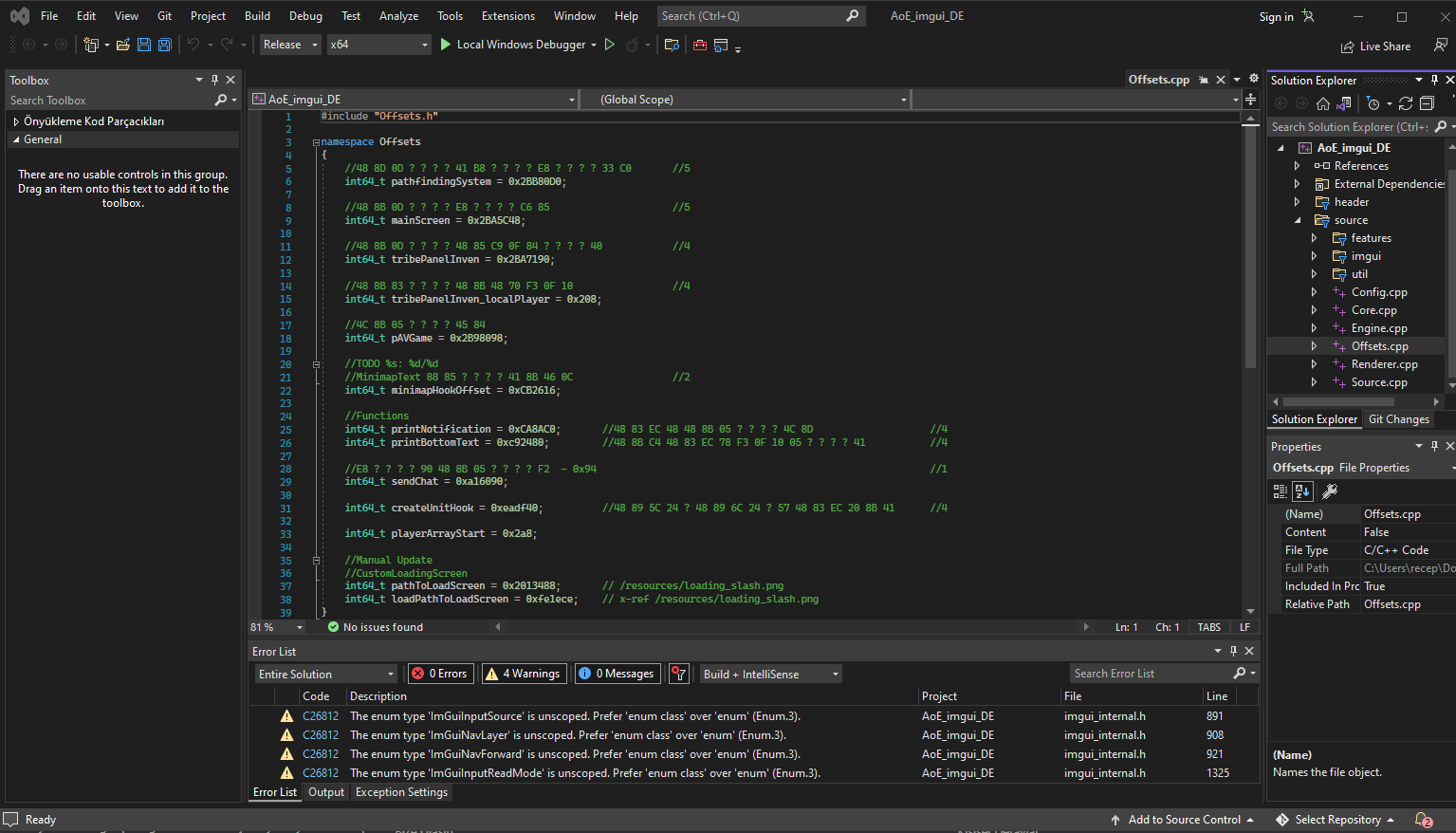Click the Pending Changes Filter clock icon
Image resolution: width=1456 pixels, height=833 pixels.
click(1373, 103)
